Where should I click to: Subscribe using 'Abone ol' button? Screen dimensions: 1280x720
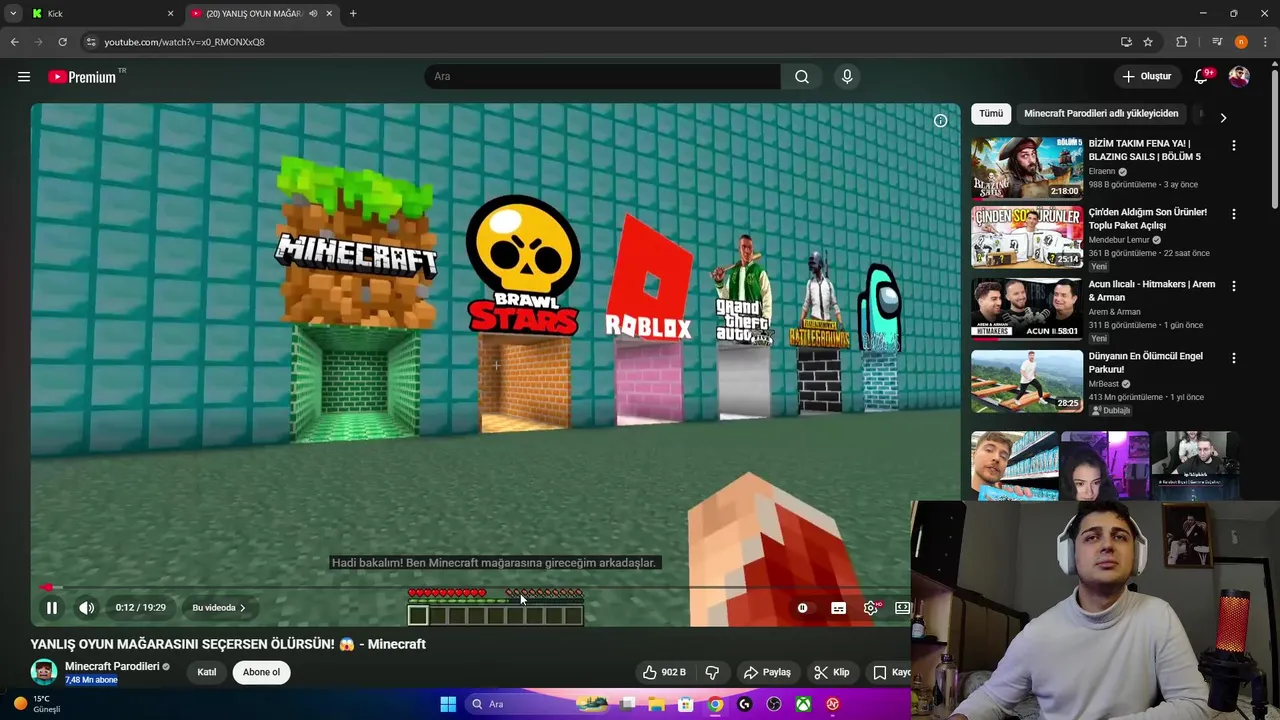(x=261, y=672)
